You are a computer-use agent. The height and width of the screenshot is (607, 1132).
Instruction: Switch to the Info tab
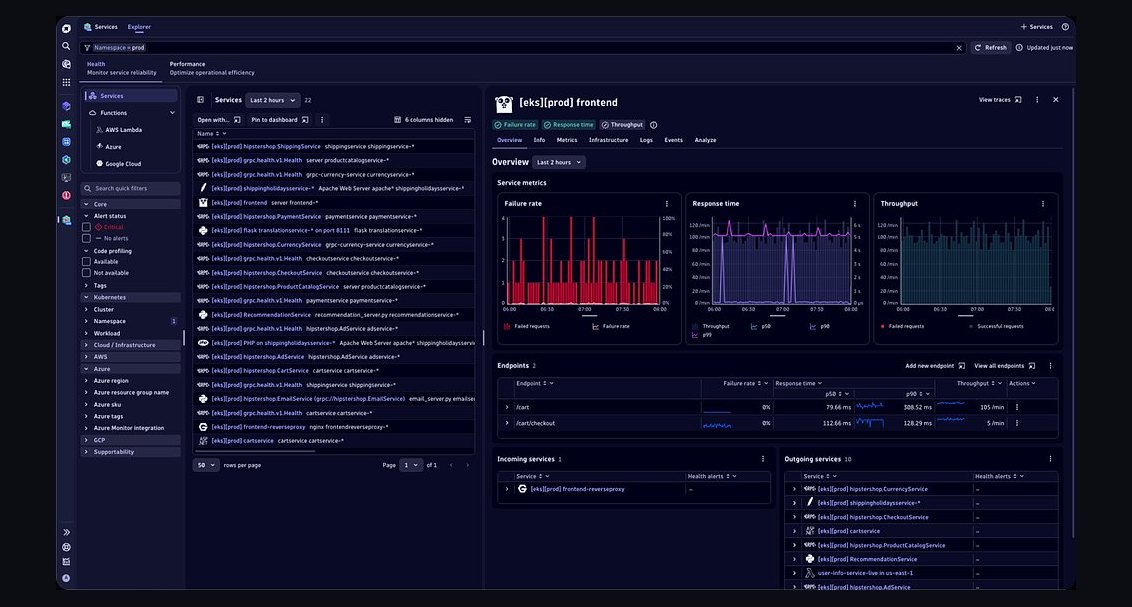pos(539,140)
